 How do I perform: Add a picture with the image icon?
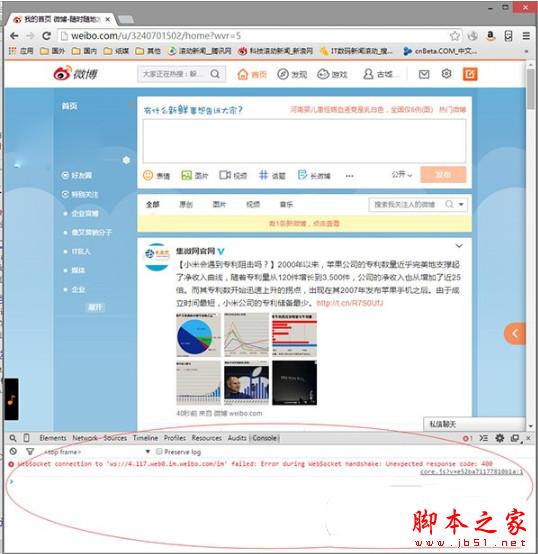click(x=186, y=175)
